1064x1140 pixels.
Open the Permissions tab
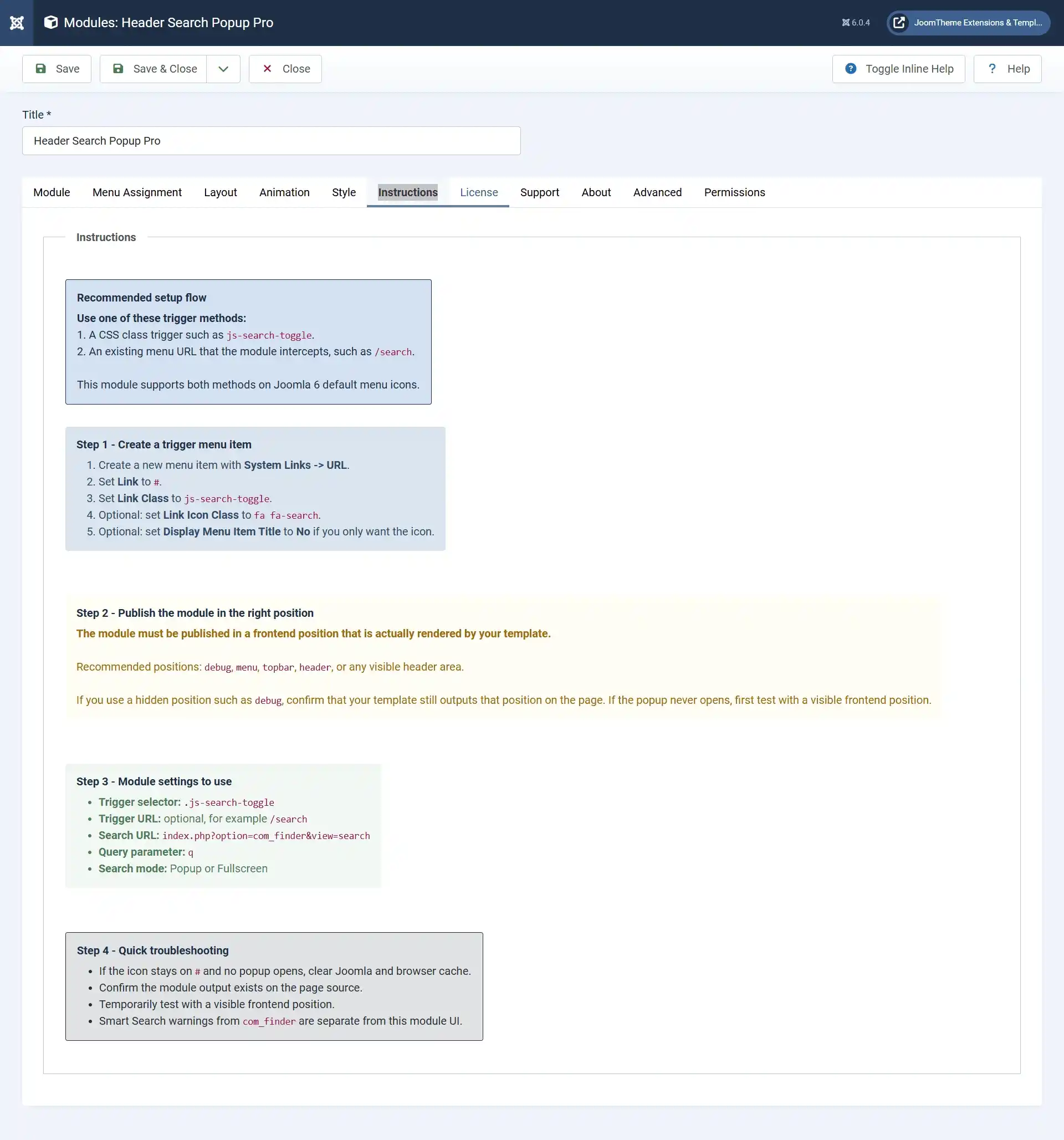pyautogui.click(x=734, y=192)
